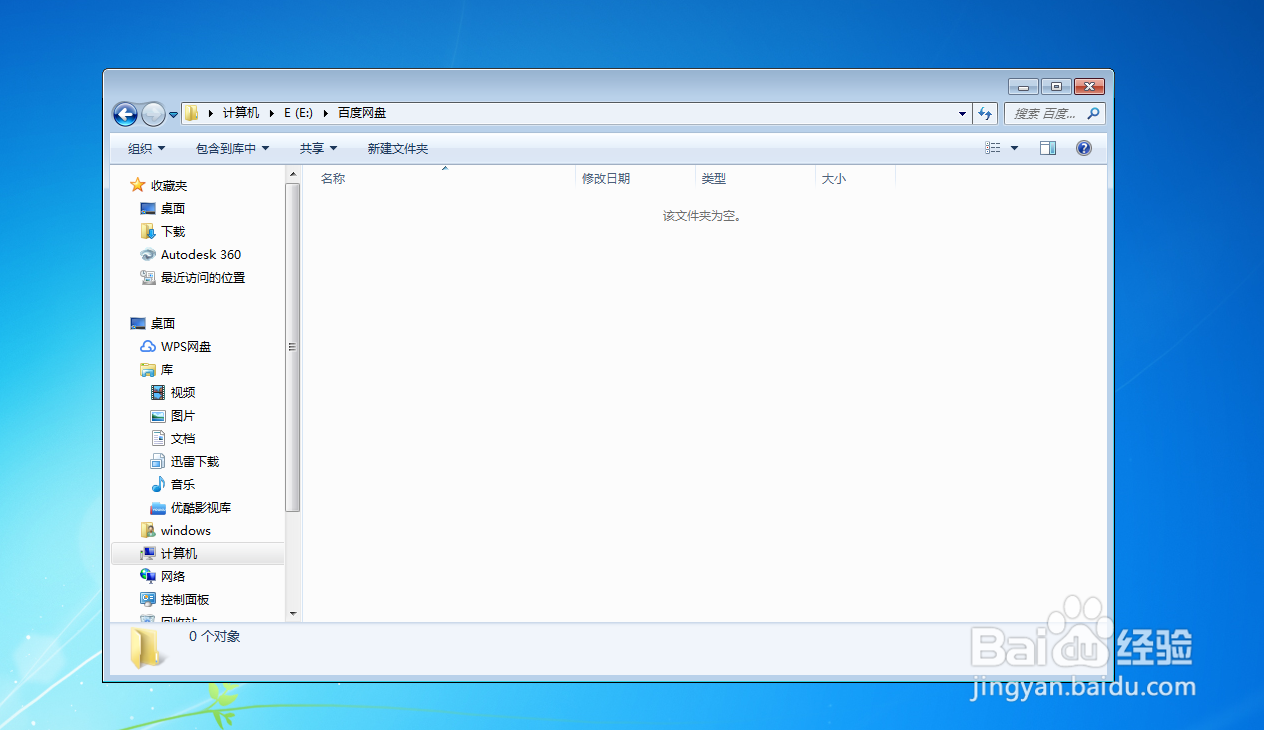1264x730 pixels.
Task: Select 收藏夹 in navigation pane
Action: tap(169, 185)
